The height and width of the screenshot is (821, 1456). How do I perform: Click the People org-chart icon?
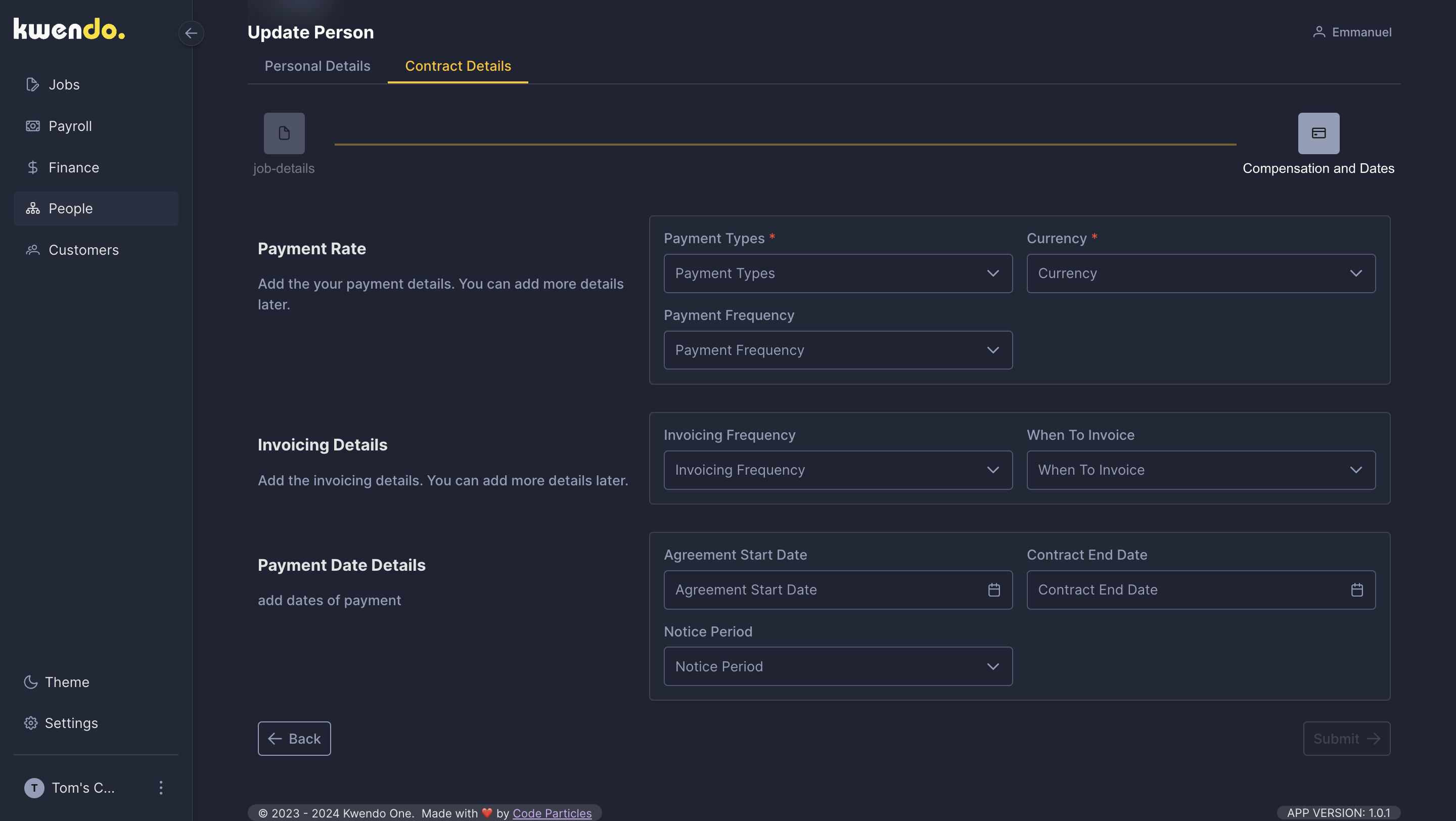click(x=33, y=208)
